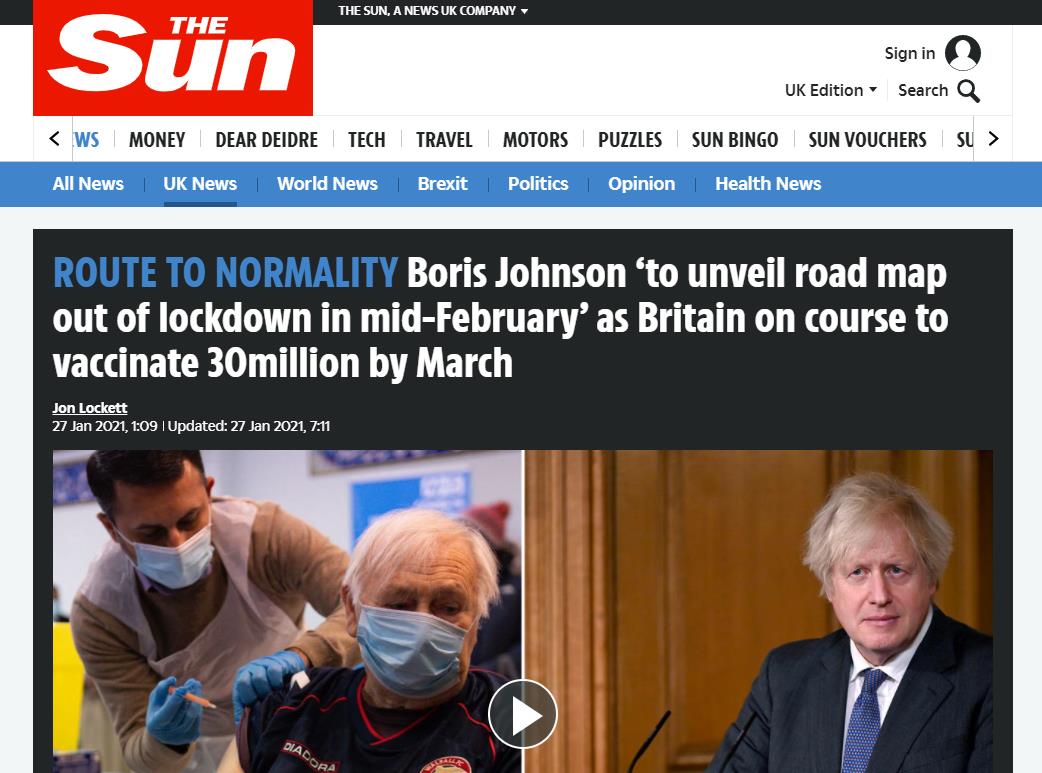Click the Boris Johnson article headline
Screen dimensions: 1042x773
pos(500,318)
